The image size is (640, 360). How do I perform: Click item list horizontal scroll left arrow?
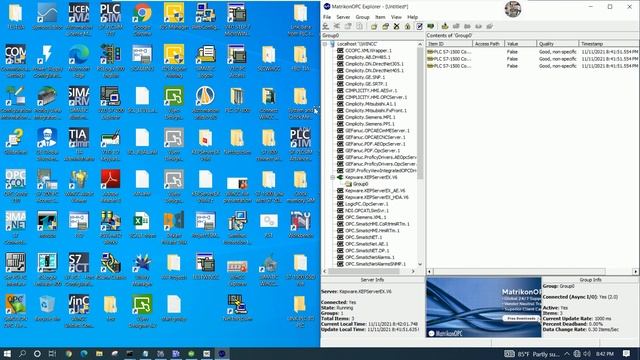(429, 271)
